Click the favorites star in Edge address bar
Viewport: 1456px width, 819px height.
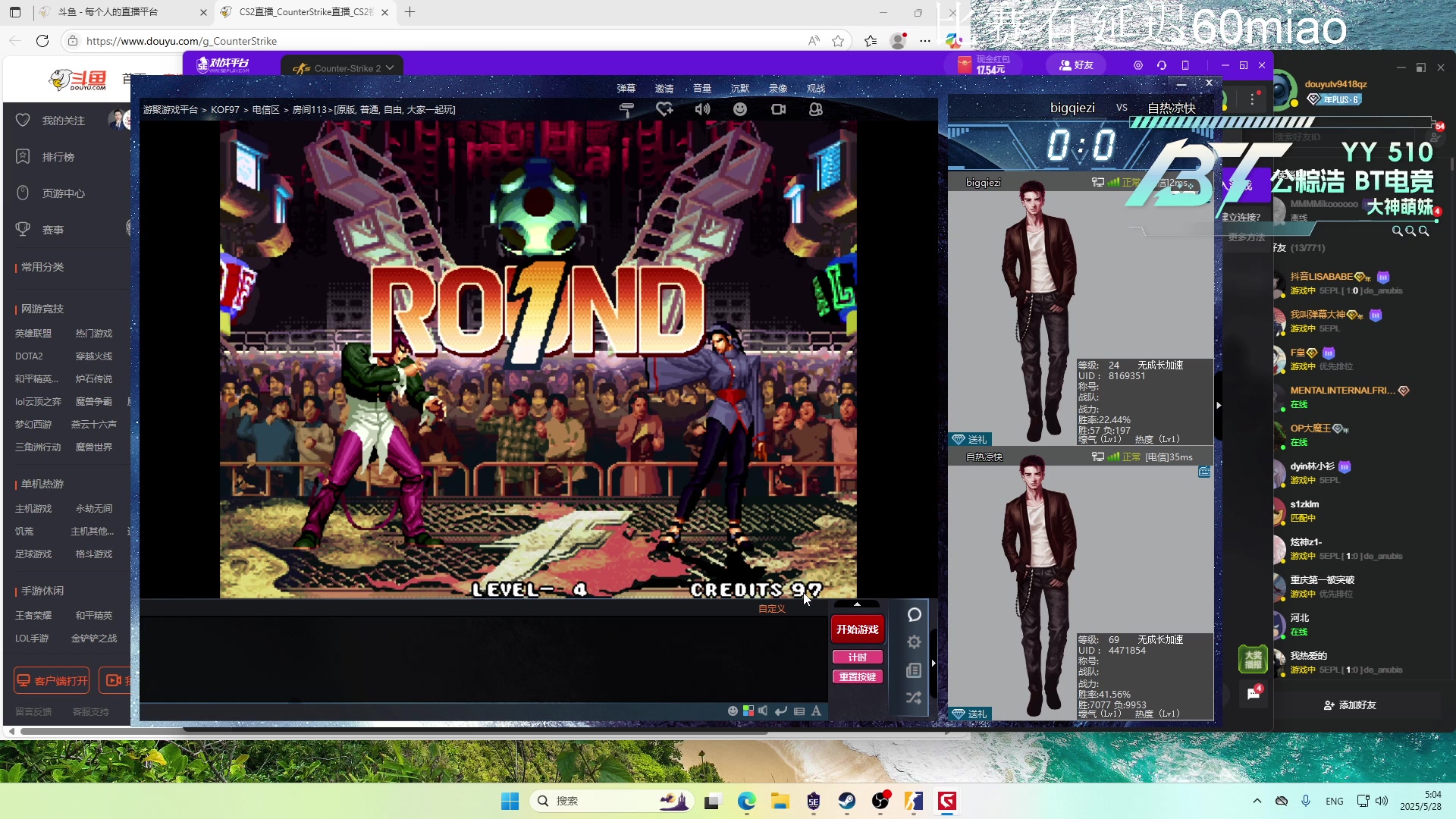coord(838,41)
